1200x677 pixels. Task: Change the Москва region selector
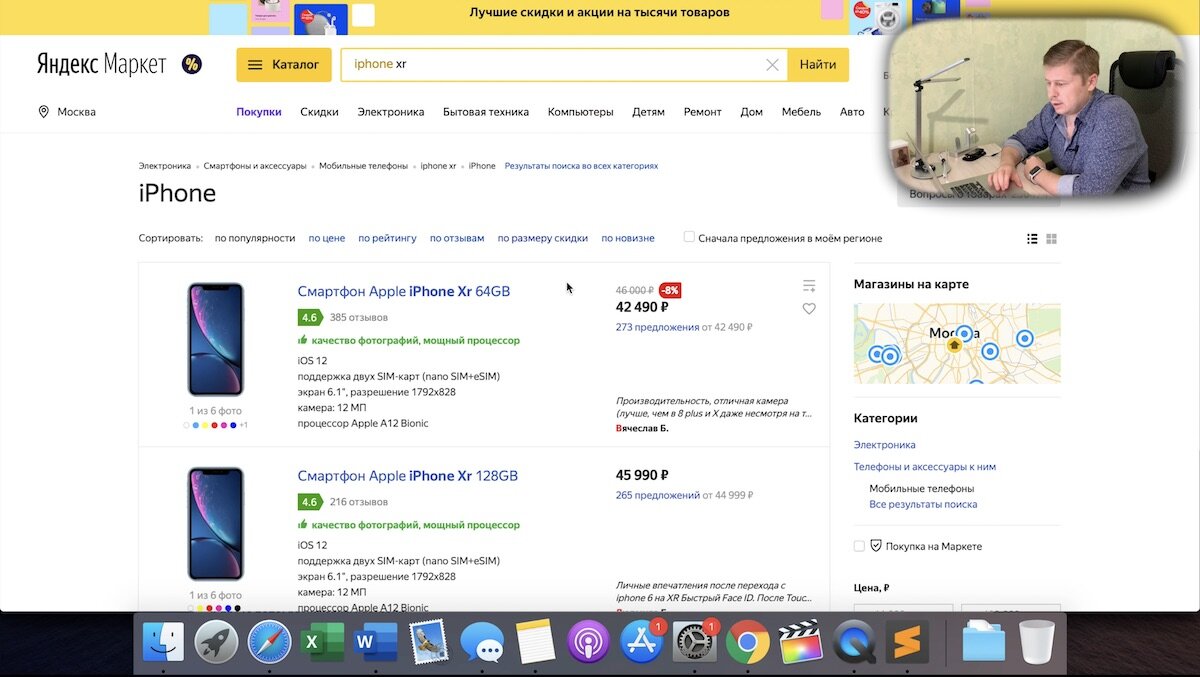point(67,112)
